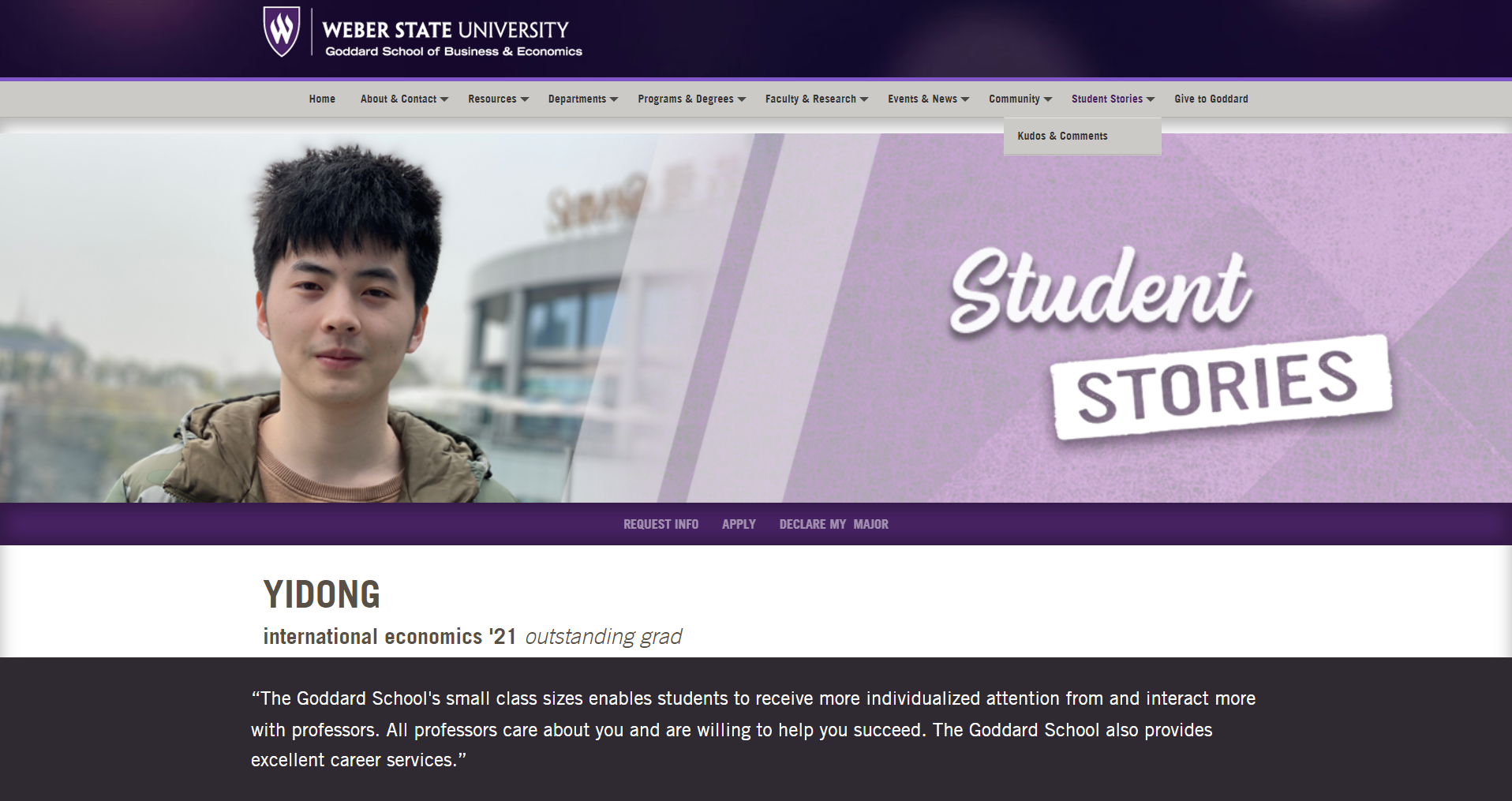1512x801 pixels.
Task: Expand the About & Contact dropdown
Action: click(404, 99)
